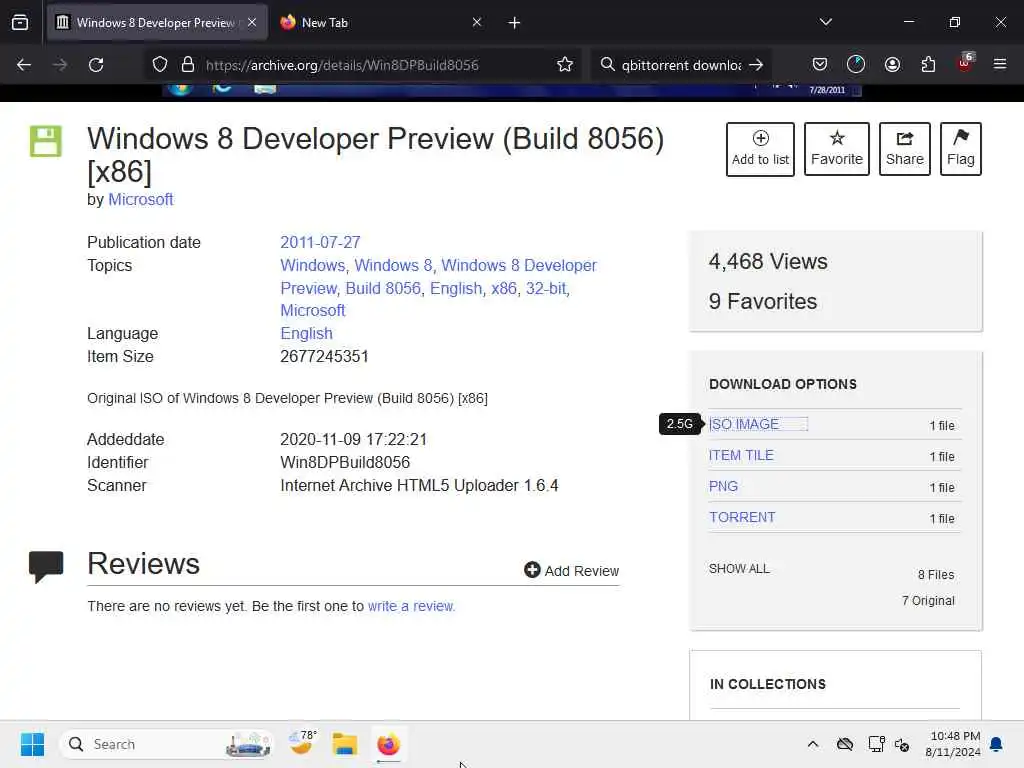Download the ITEM TILE file
The height and width of the screenshot is (768, 1024).
click(x=741, y=455)
